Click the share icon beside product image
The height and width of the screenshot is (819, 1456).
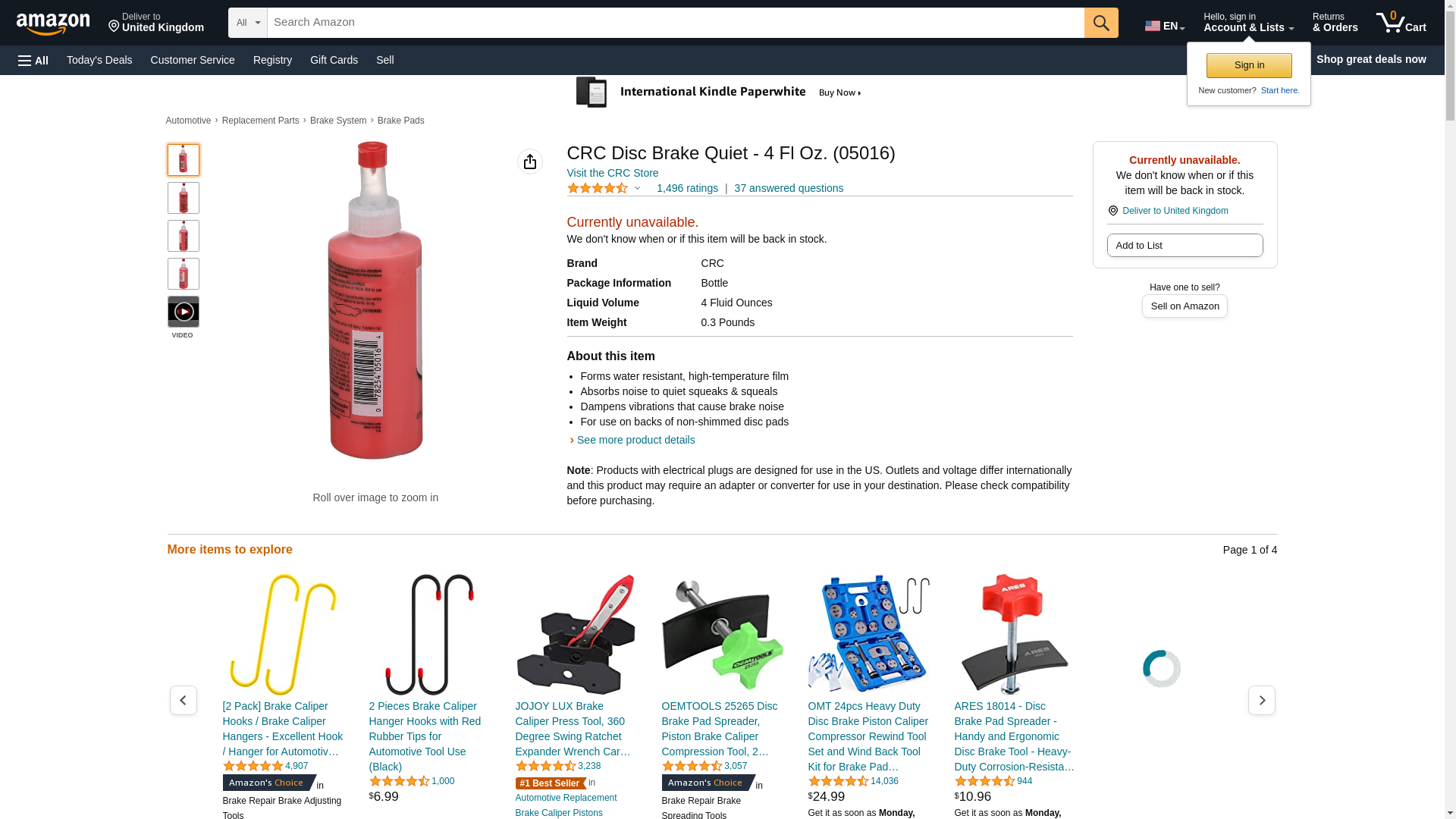530,162
